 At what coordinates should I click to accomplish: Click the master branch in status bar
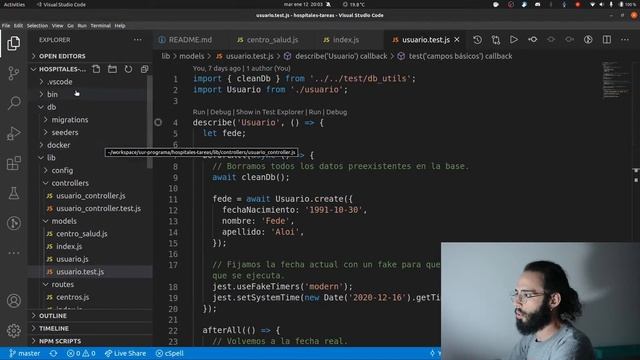[x=25, y=353]
